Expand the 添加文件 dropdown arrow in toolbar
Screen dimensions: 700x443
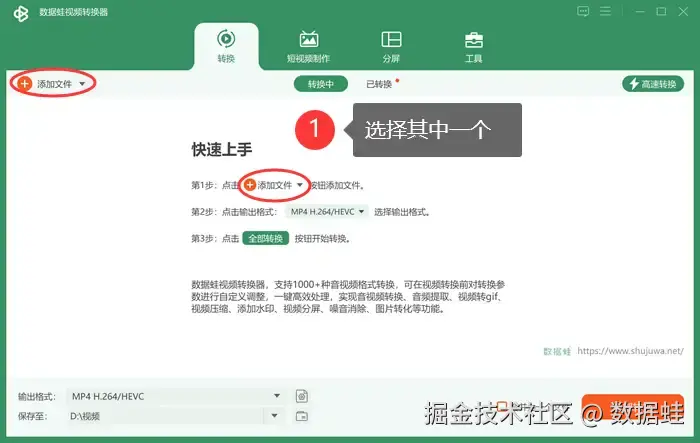click(82, 84)
